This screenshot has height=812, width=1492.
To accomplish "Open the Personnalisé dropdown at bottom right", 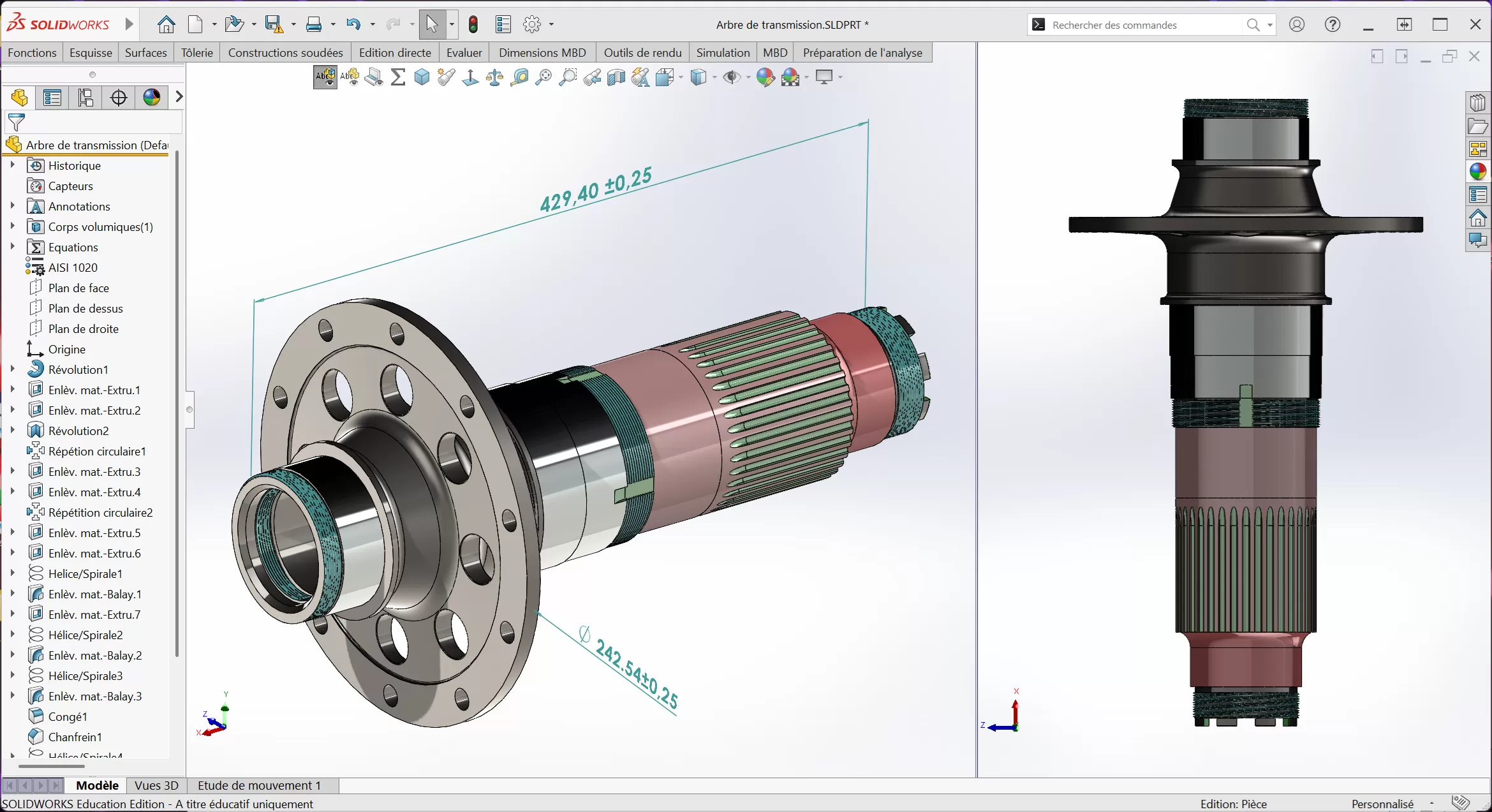I will tap(1433, 804).
